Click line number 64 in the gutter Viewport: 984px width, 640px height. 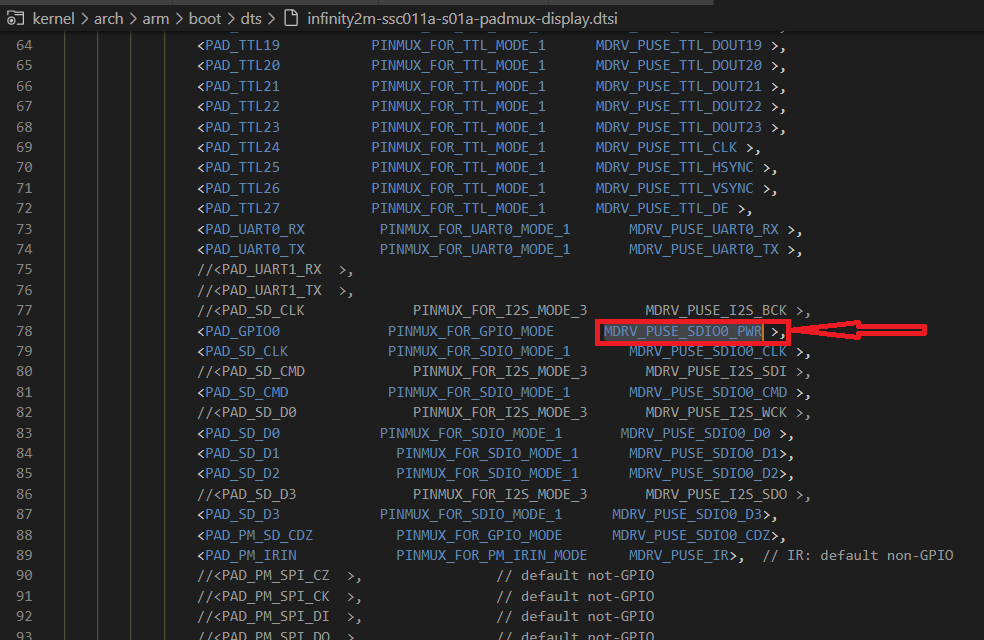24,46
